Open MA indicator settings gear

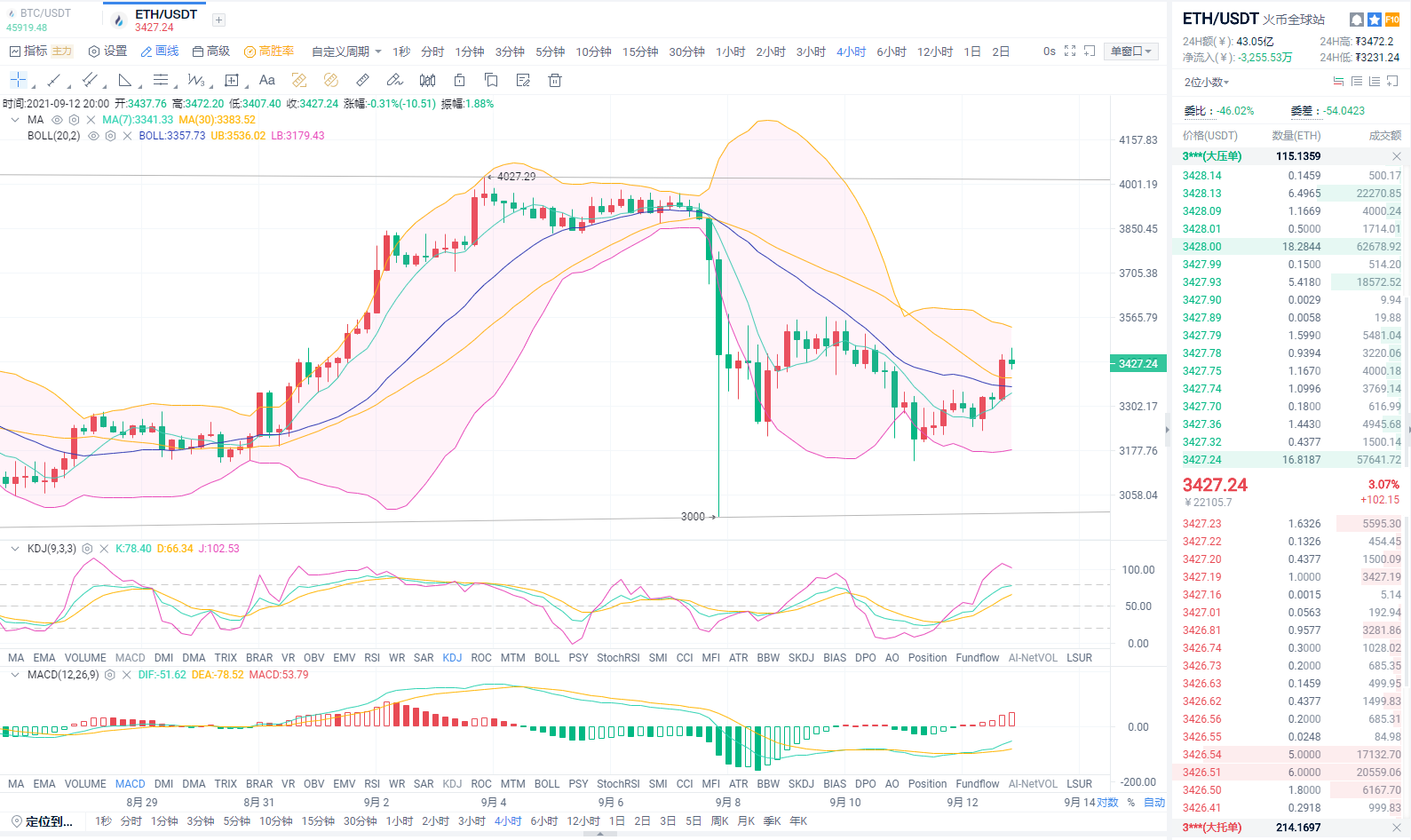click(x=74, y=120)
